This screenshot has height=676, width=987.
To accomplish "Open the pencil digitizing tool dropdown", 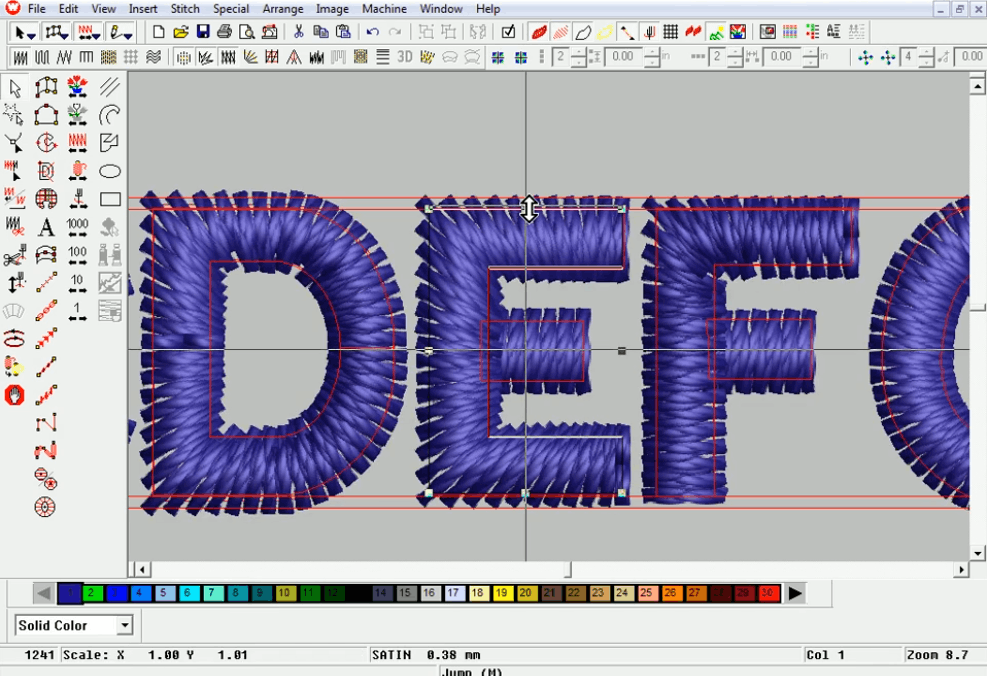I will [x=128, y=34].
